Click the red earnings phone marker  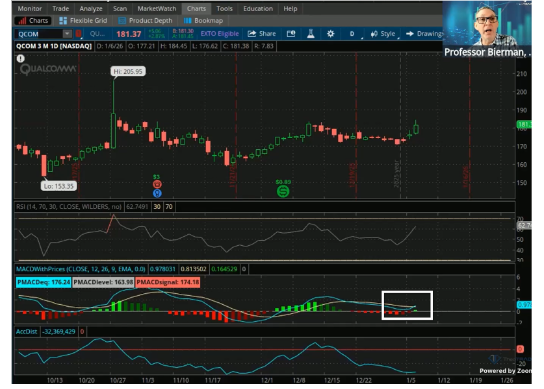157,184
